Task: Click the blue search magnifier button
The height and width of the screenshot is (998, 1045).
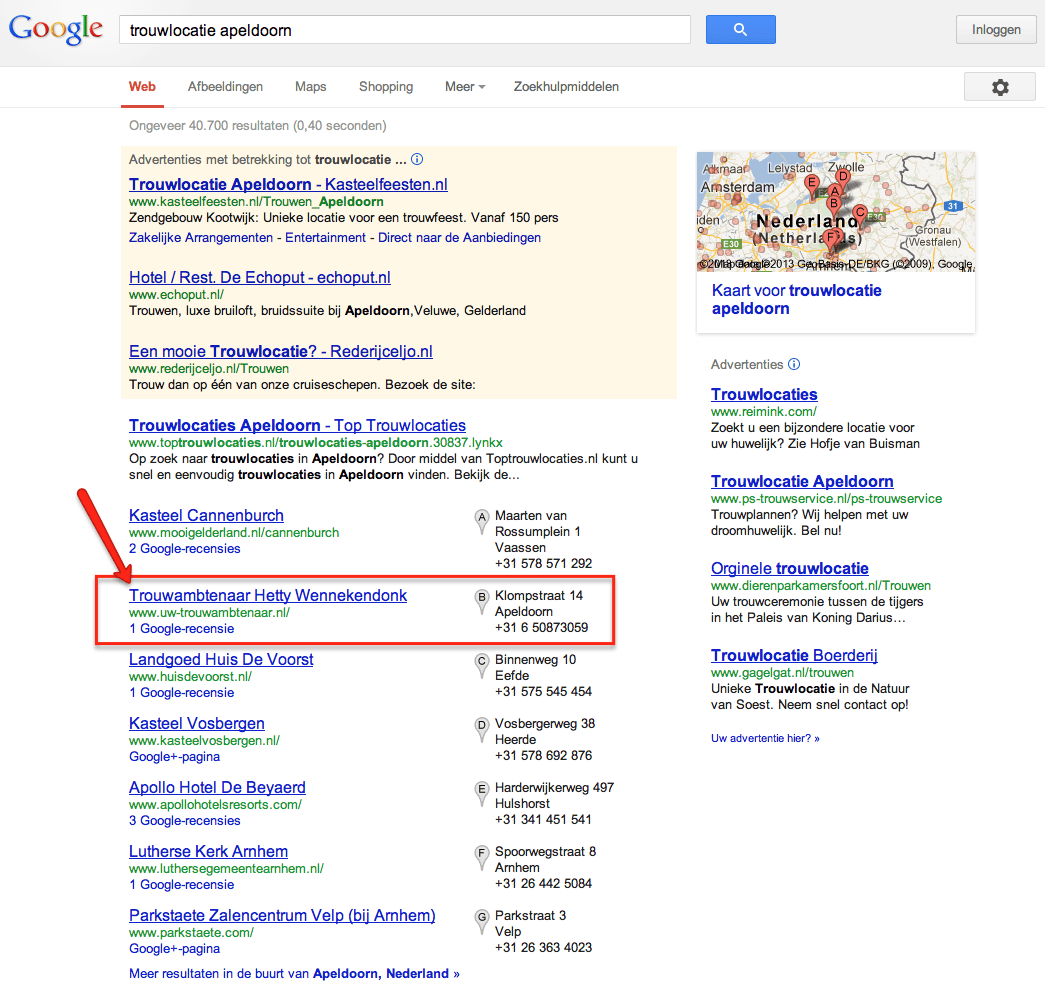Action: point(740,30)
